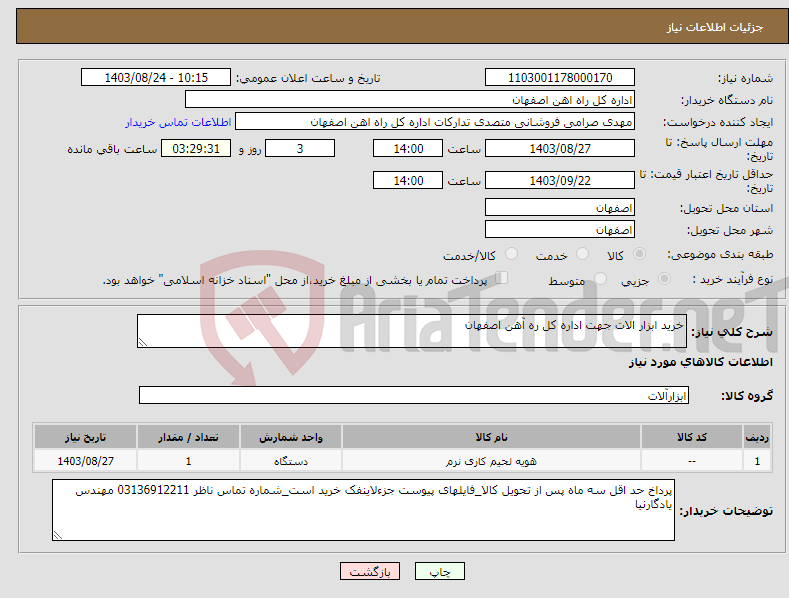Image resolution: width=789 pixels, height=598 pixels.
Task: Select the کالا/خدمت radio button
Action: [x=511, y=254]
